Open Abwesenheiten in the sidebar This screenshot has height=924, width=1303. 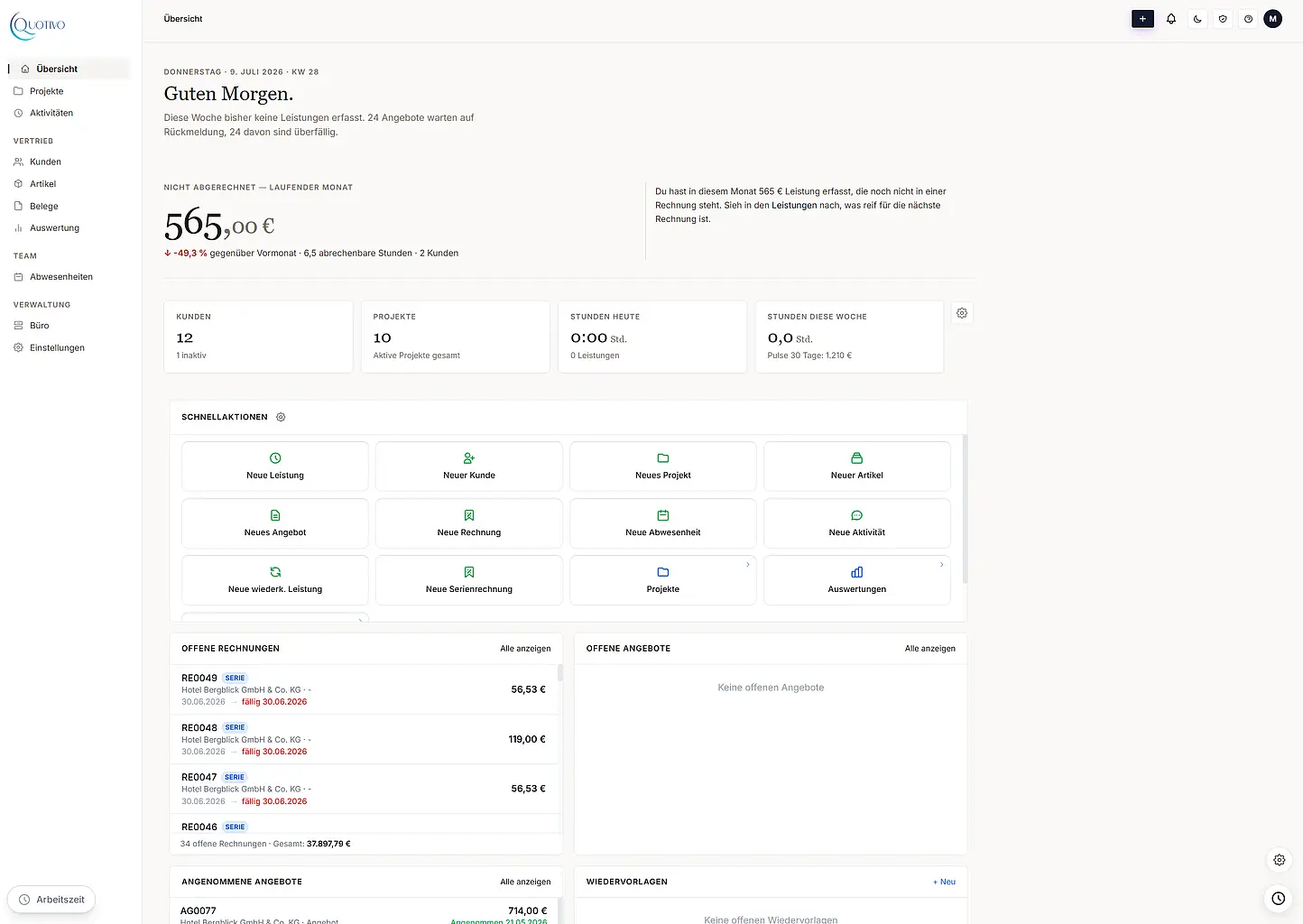point(69,276)
